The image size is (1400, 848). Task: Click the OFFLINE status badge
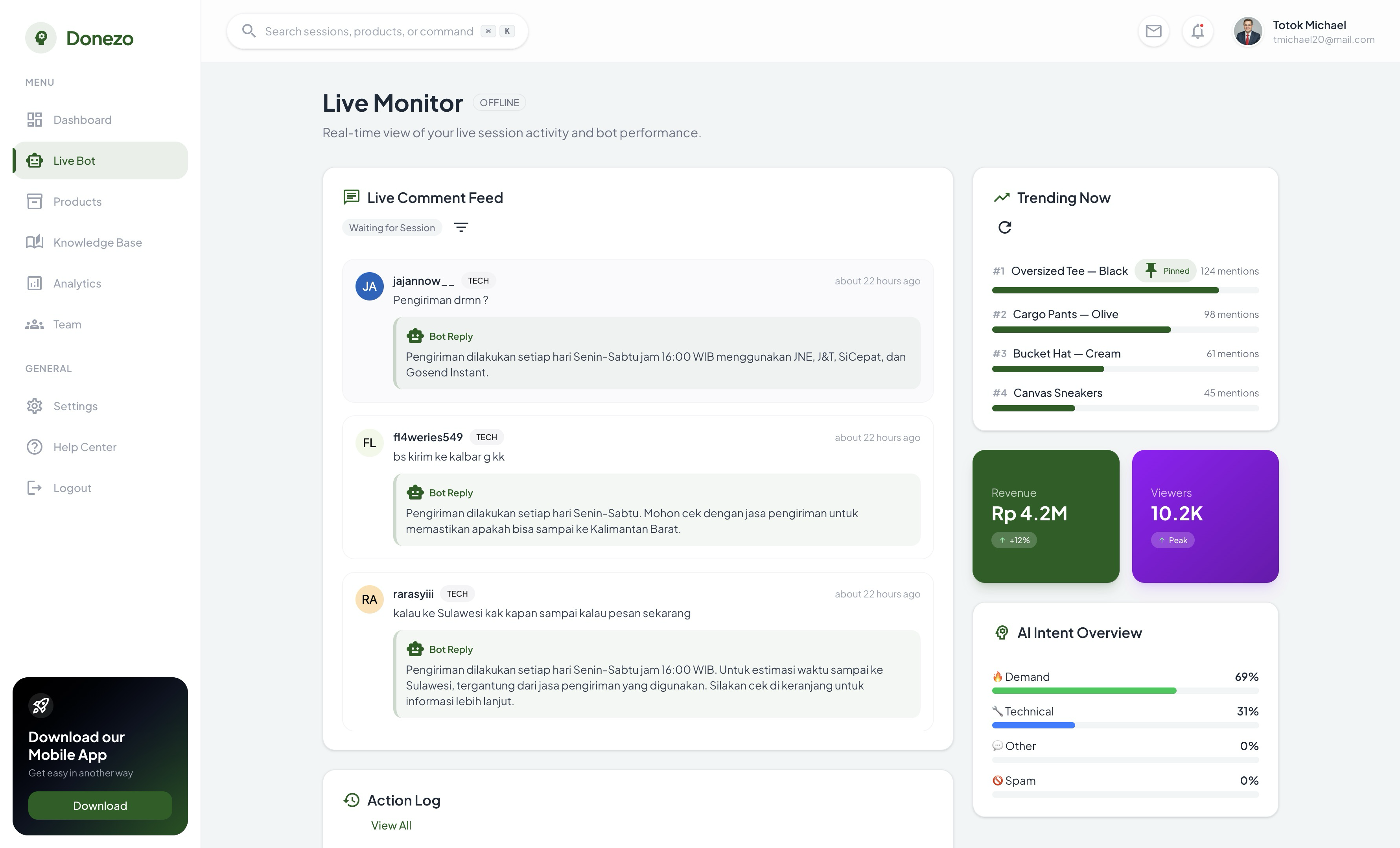point(499,103)
